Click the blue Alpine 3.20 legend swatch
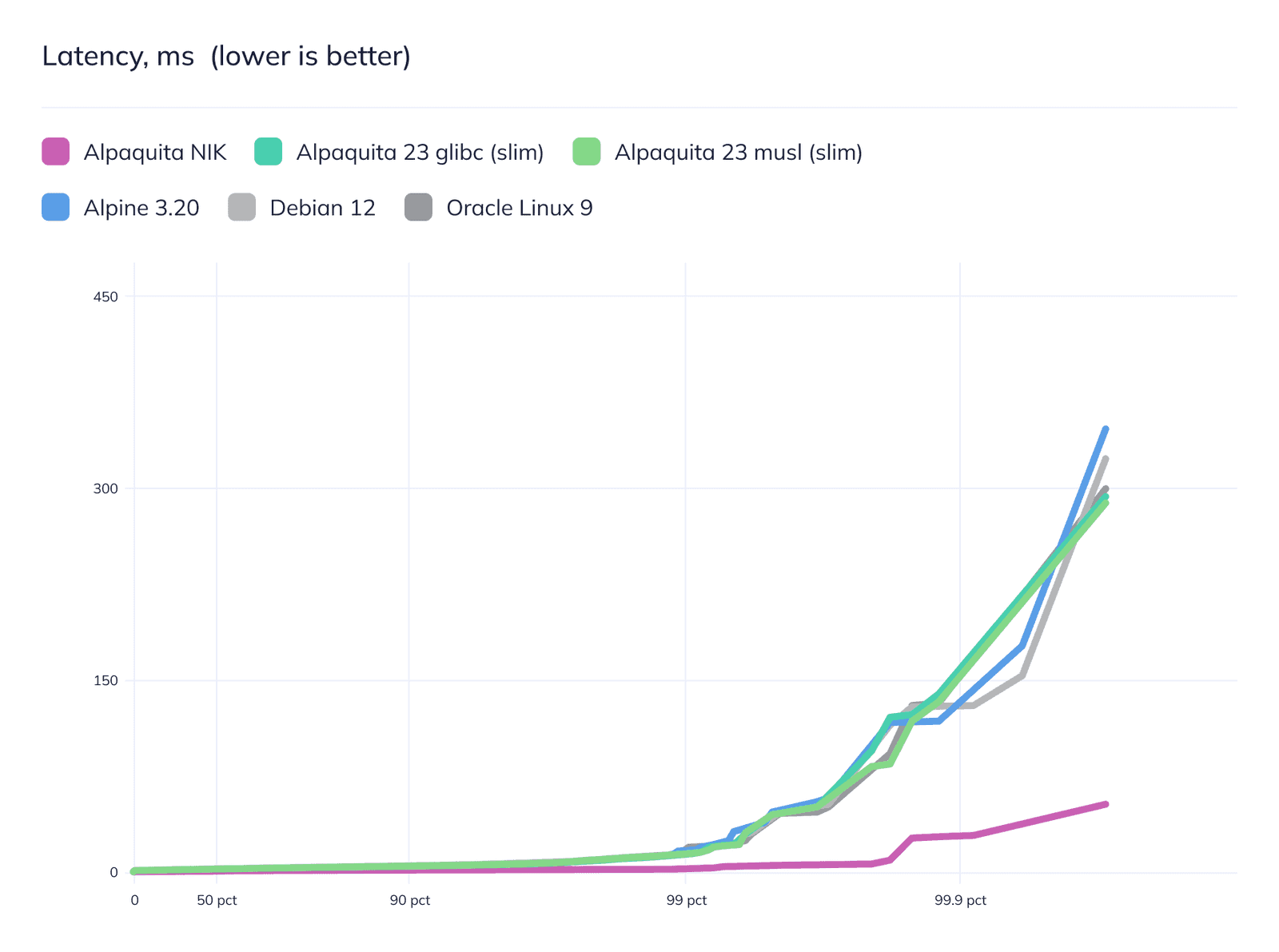This screenshot has width=1279, height=952. point(56,207)
